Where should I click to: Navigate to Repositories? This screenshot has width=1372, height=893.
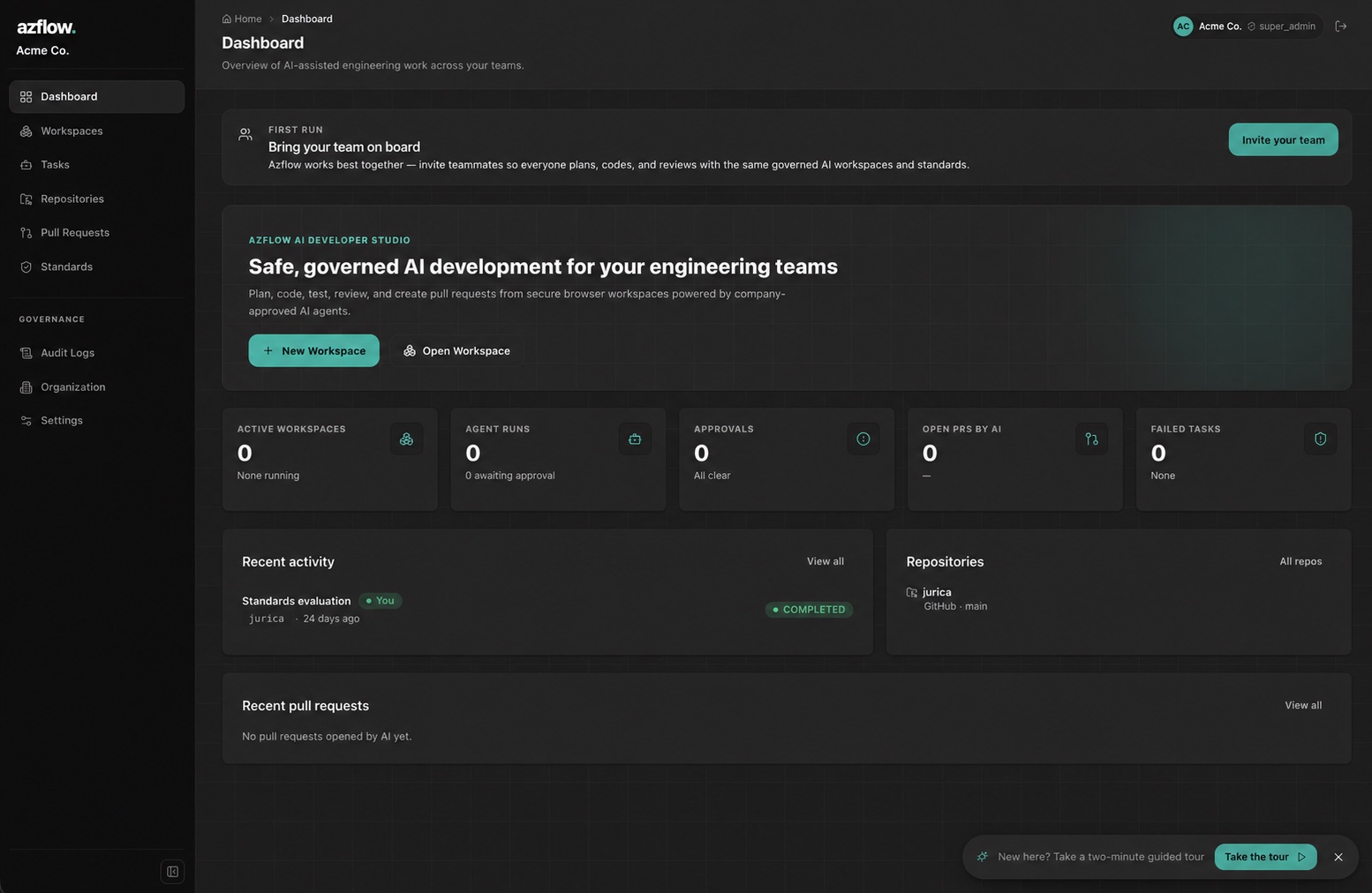96,199
